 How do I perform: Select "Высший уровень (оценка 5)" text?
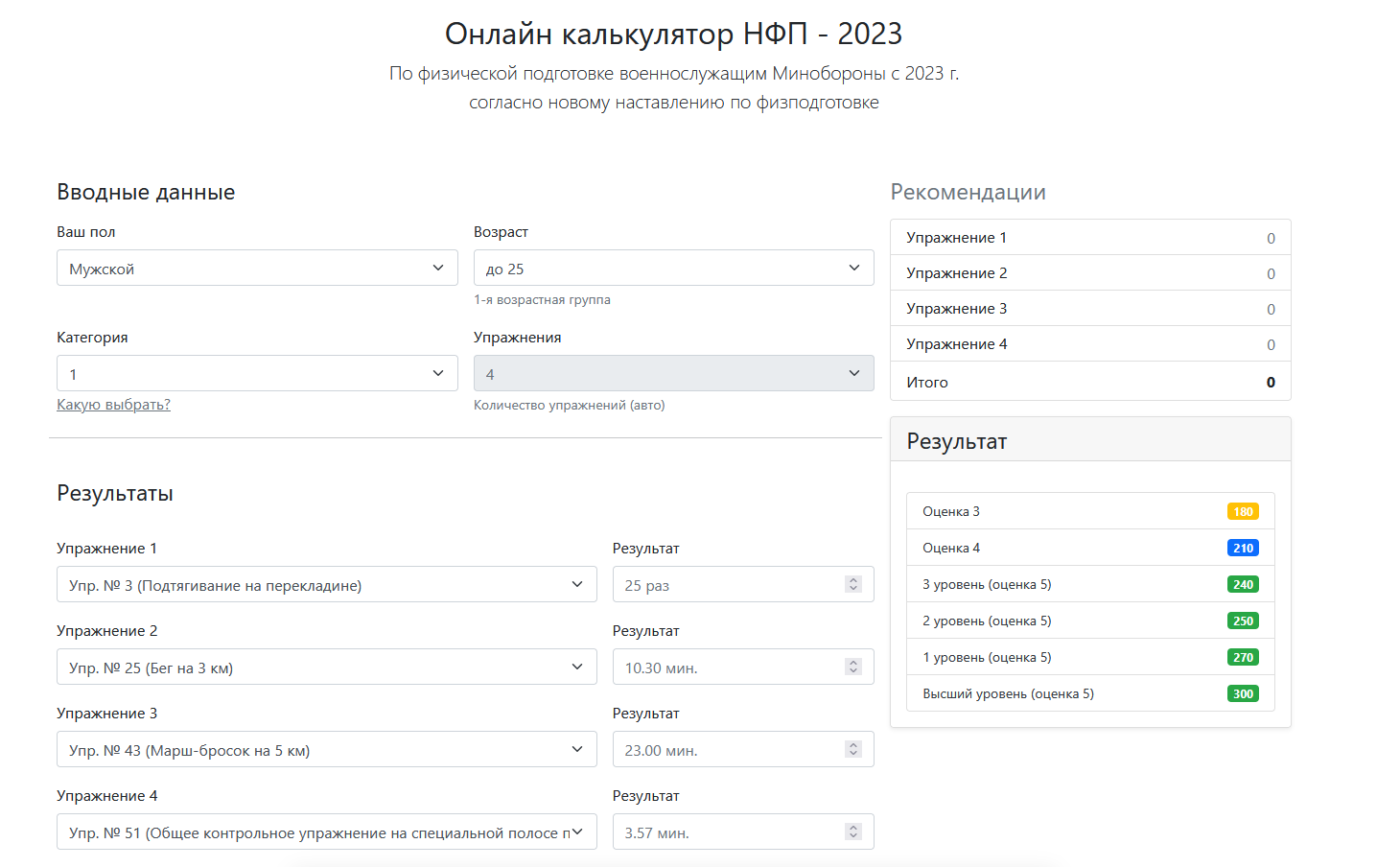coord(1008,693)
